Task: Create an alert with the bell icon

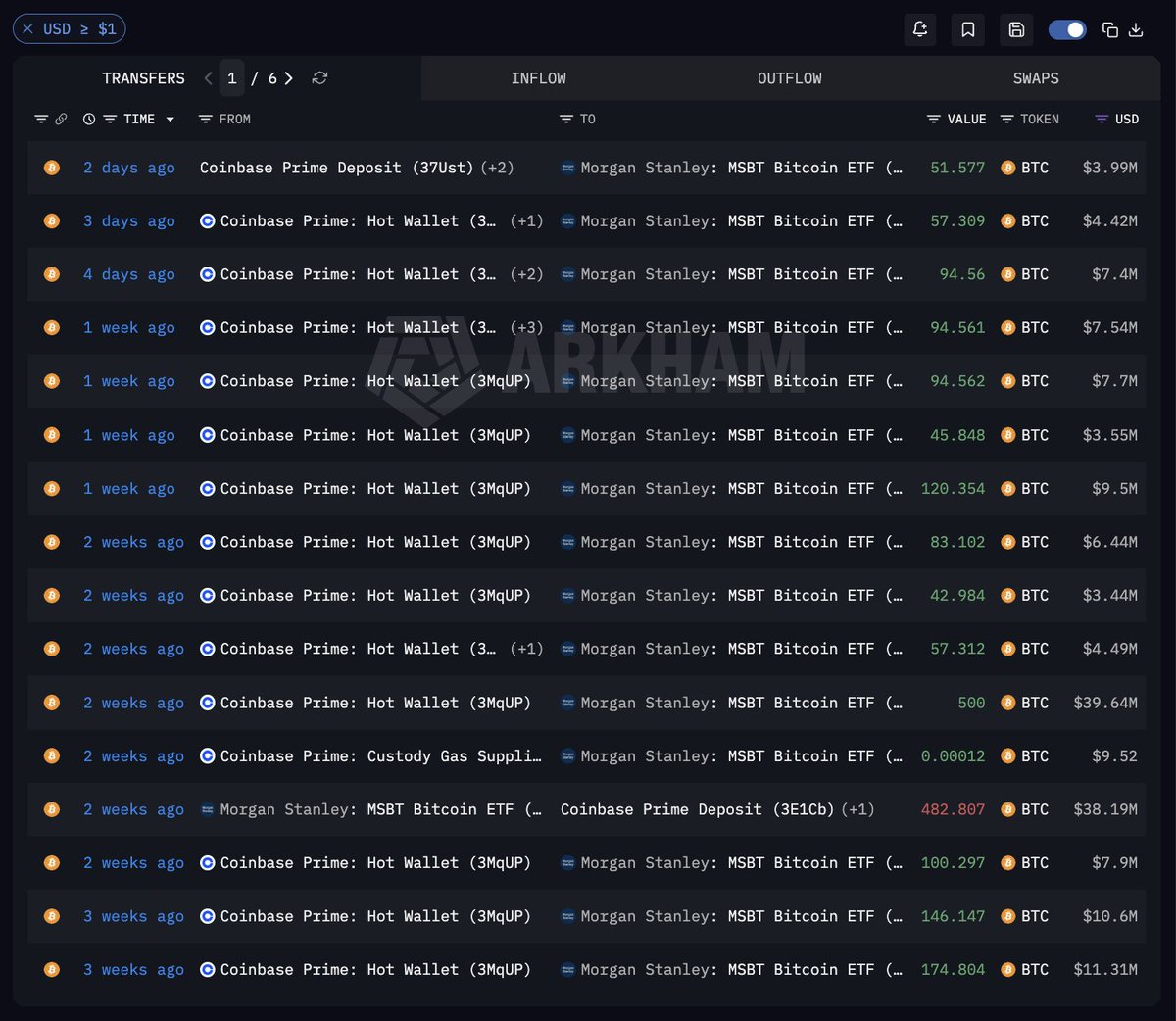Action: click(x=920, y=29)
